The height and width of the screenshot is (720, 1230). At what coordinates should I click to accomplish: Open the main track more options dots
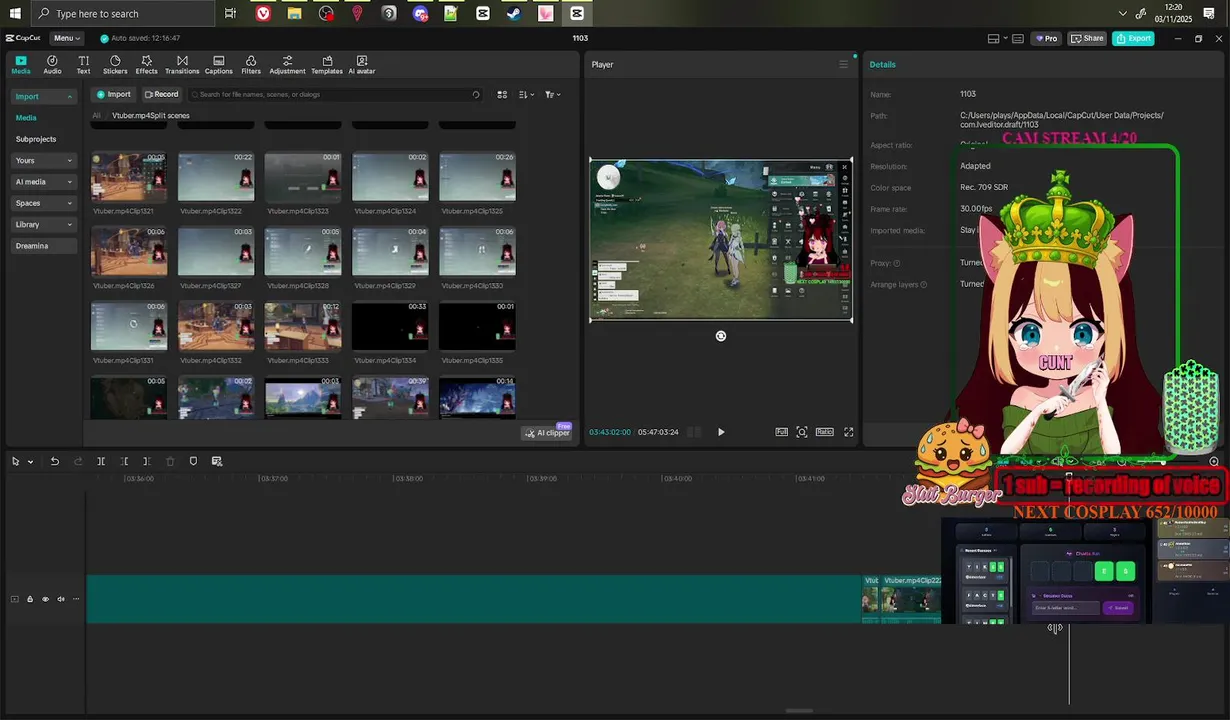point(76,599)
